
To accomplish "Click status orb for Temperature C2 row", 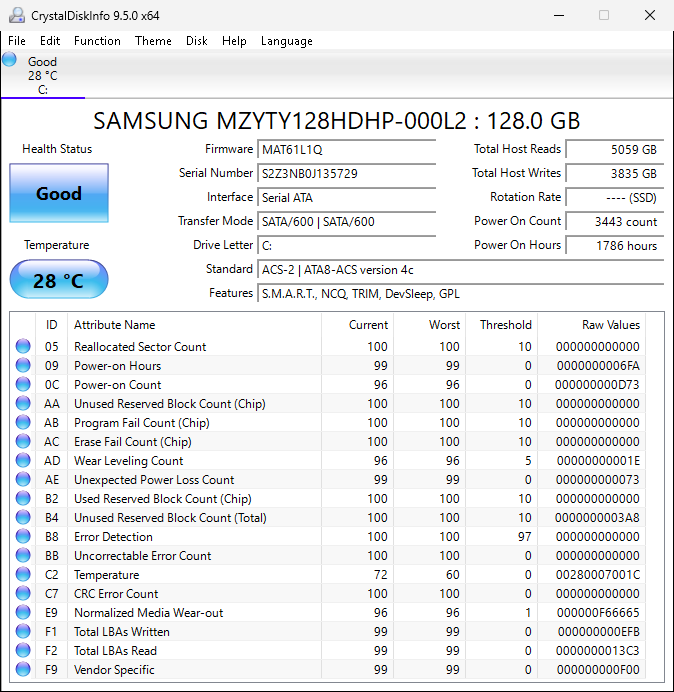I will [23, 574].
